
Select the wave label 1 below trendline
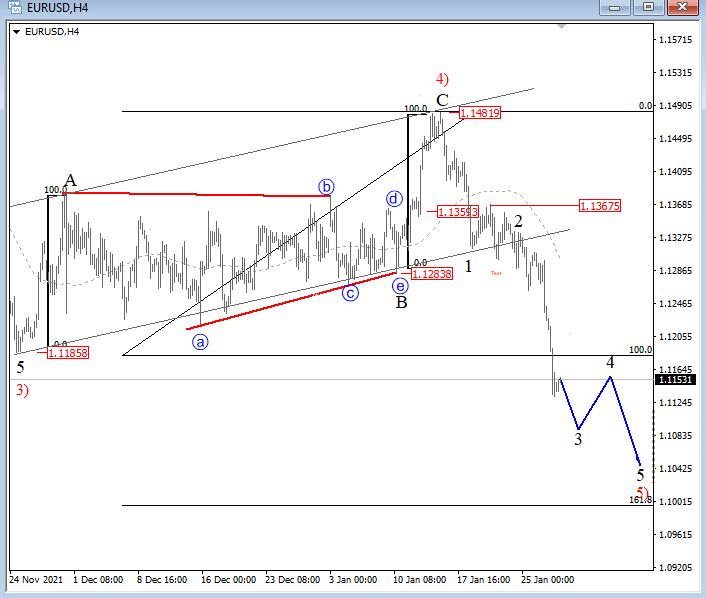(x=468, y=267)
